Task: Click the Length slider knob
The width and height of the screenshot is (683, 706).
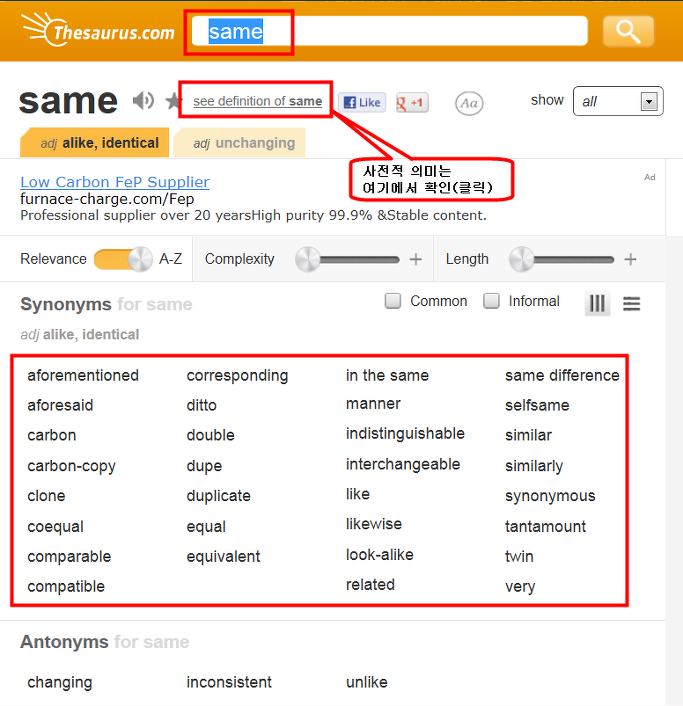Action: [521, 259]
